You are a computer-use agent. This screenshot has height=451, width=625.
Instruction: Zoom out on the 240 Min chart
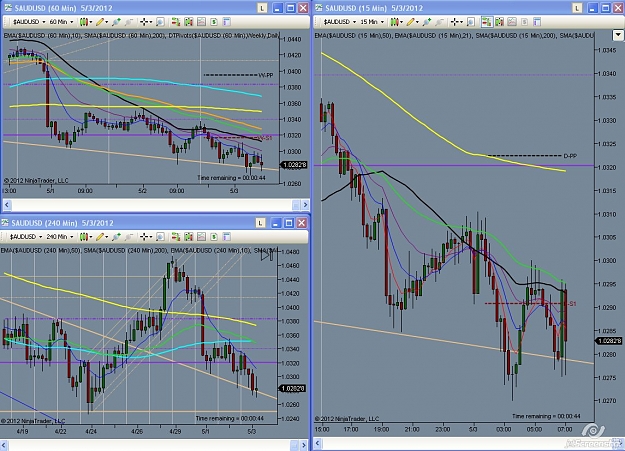(129, 237)
